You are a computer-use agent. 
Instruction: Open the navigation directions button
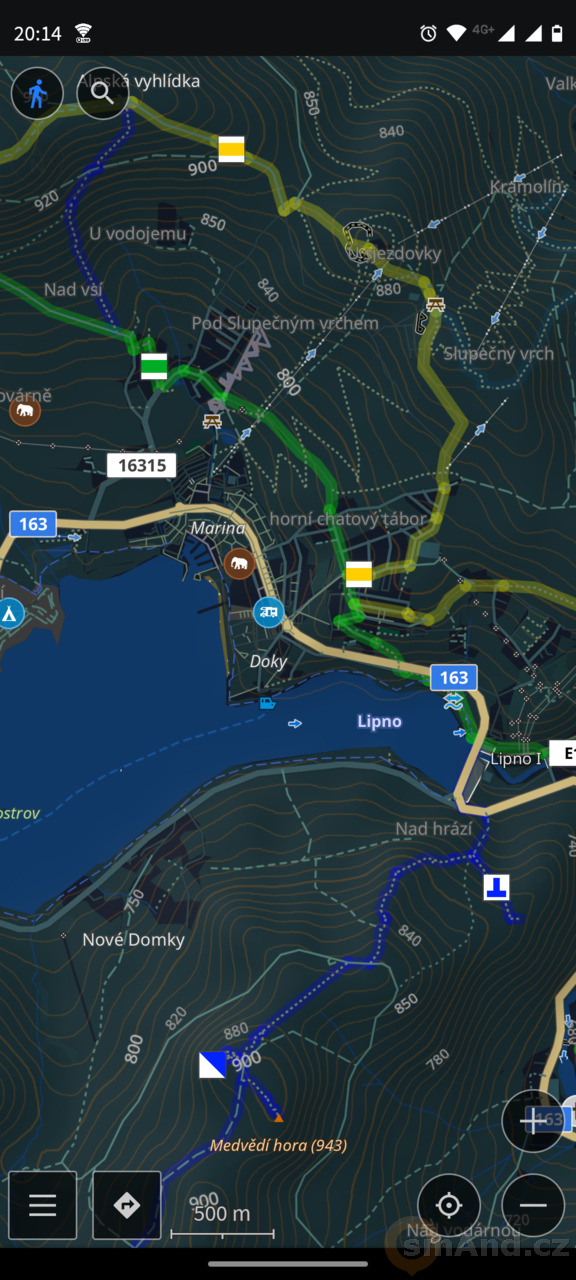[127, 1205]
